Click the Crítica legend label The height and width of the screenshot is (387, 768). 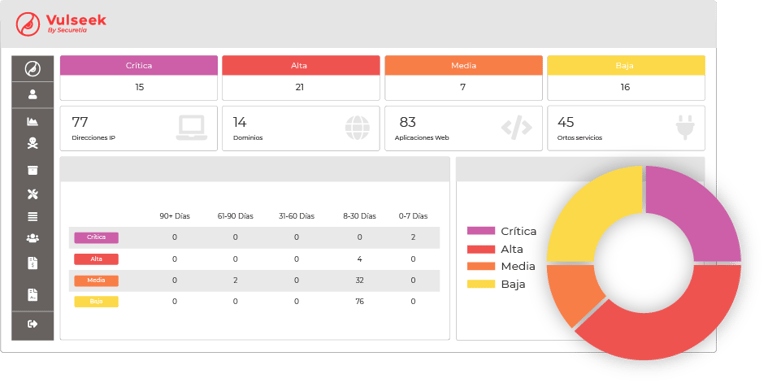(x=518, y=231)
